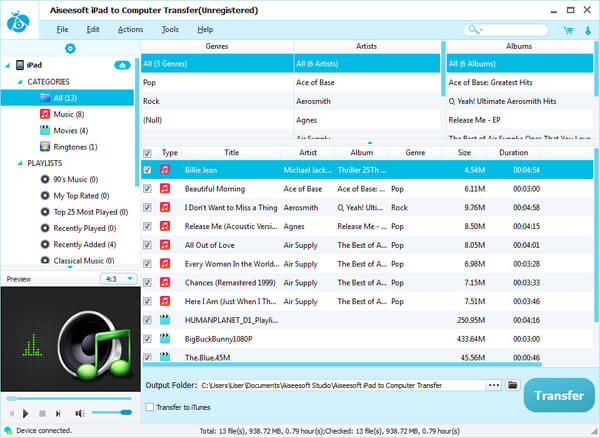The height and width of the screenshot is (438, 600).
Task: Stop the preview playback
Action: [x=42, y=414]
